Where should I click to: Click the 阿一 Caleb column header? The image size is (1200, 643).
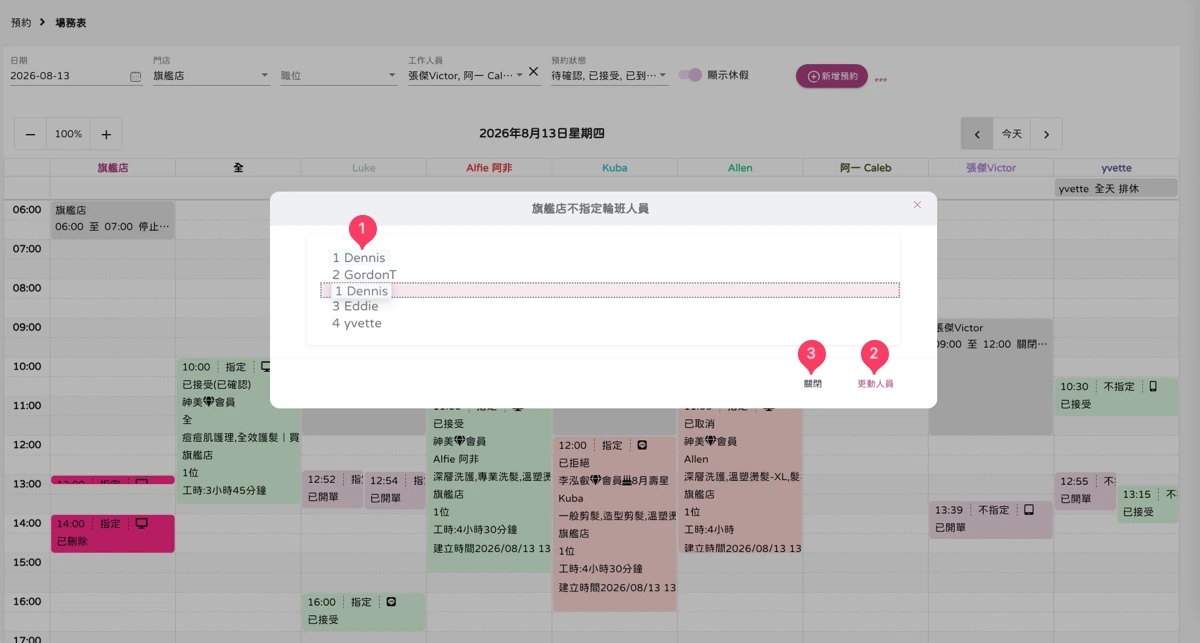(865, 168)
